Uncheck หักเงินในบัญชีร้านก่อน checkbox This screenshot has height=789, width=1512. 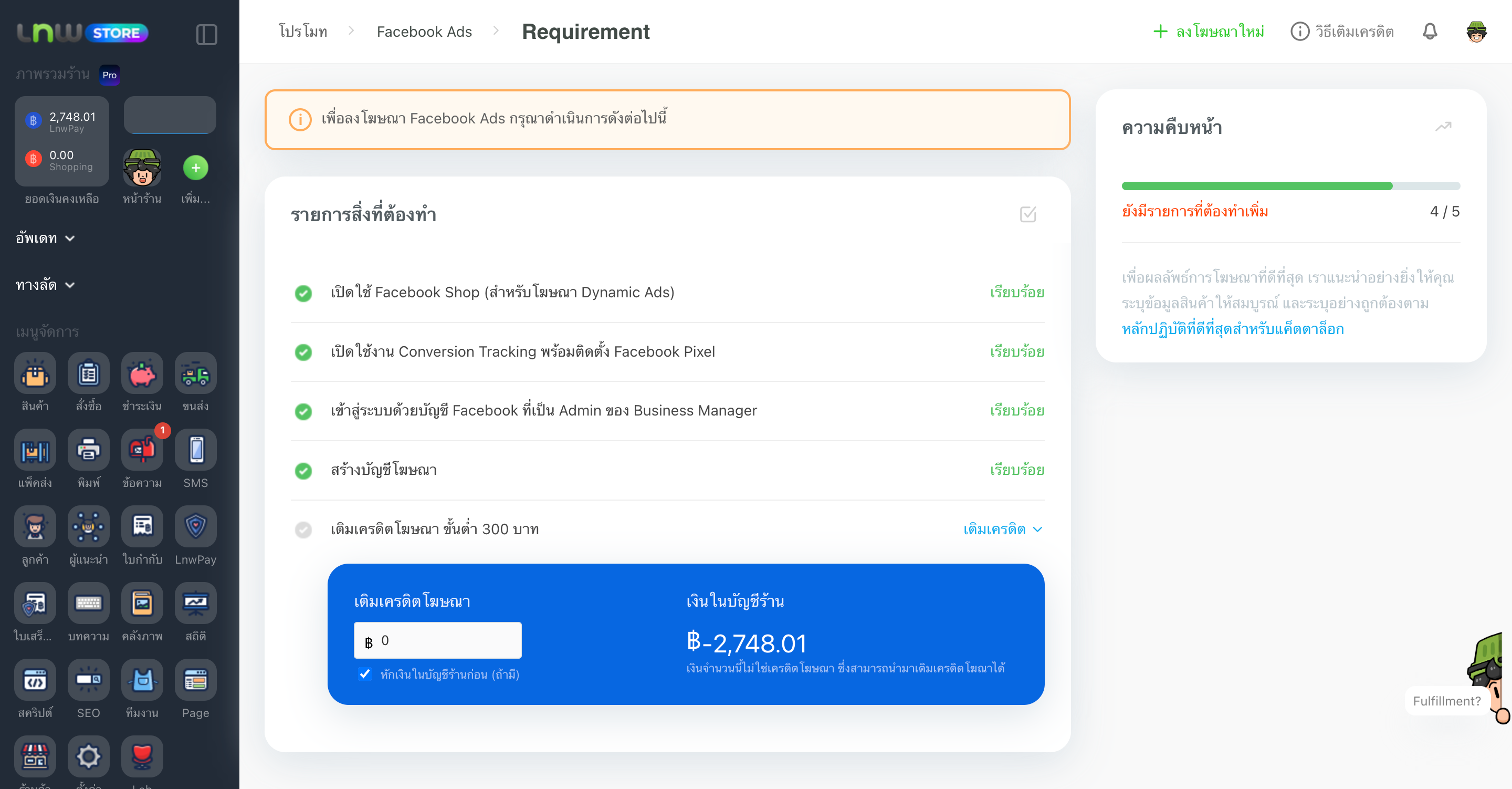click(x=365, y=674)
